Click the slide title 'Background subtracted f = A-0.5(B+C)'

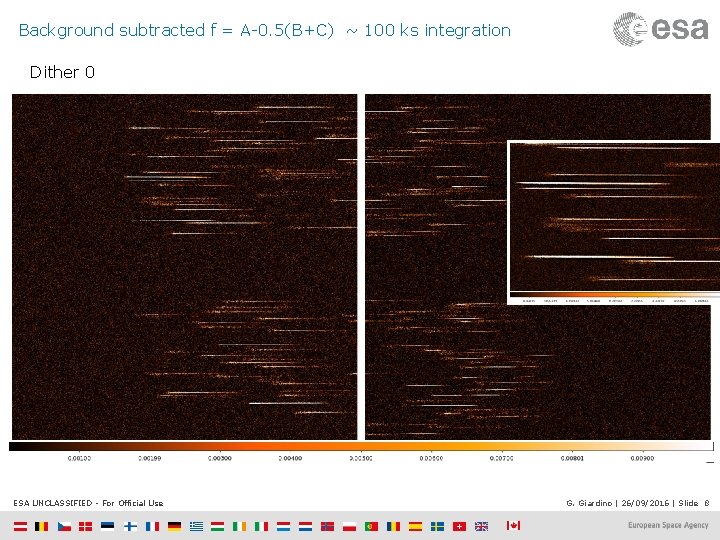(x=176, y=30)
